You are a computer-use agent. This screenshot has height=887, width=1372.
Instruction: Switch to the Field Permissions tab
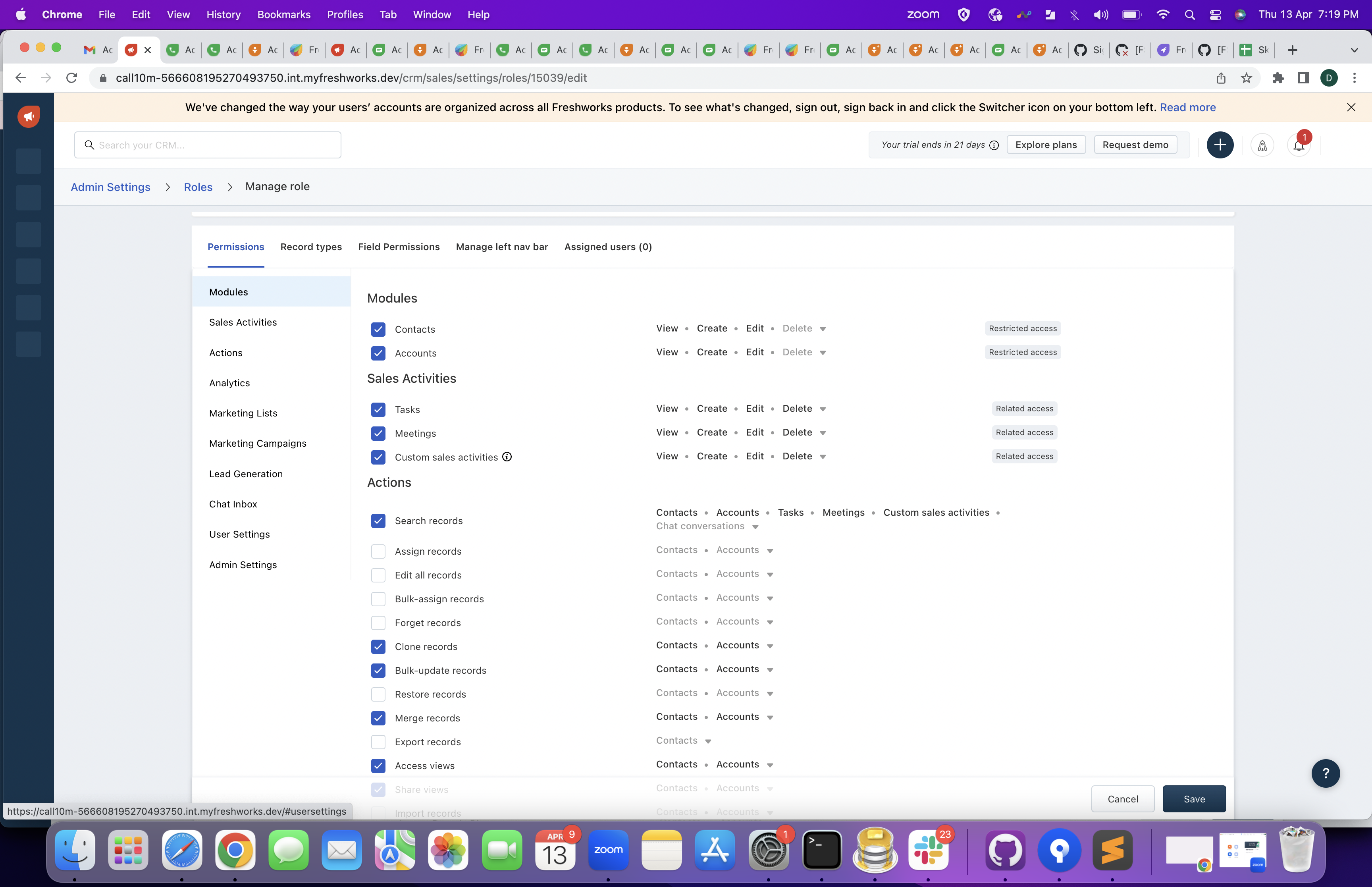click(x=399, y=247)
